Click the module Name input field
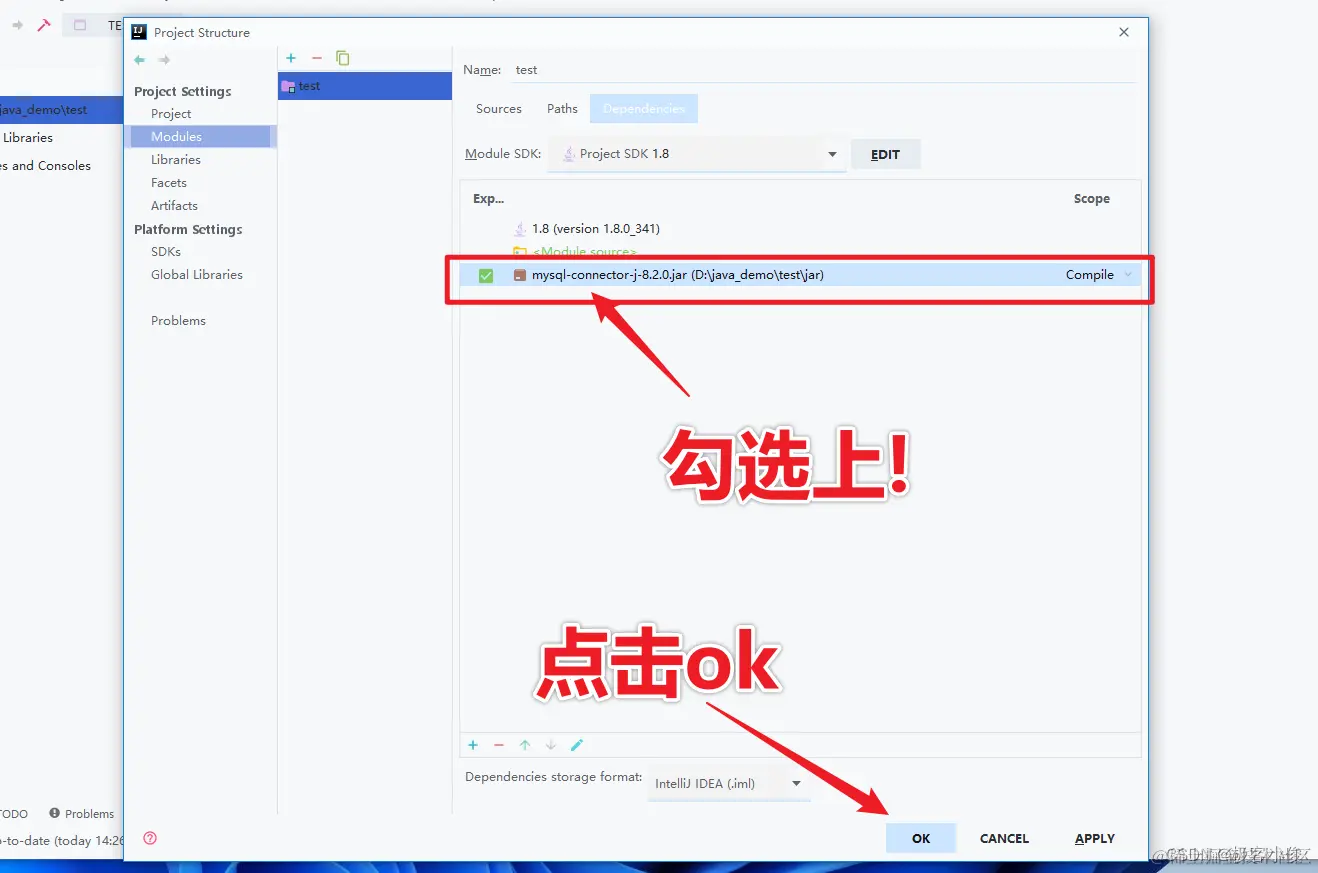 pyautogui.click(x=824, y=70)
